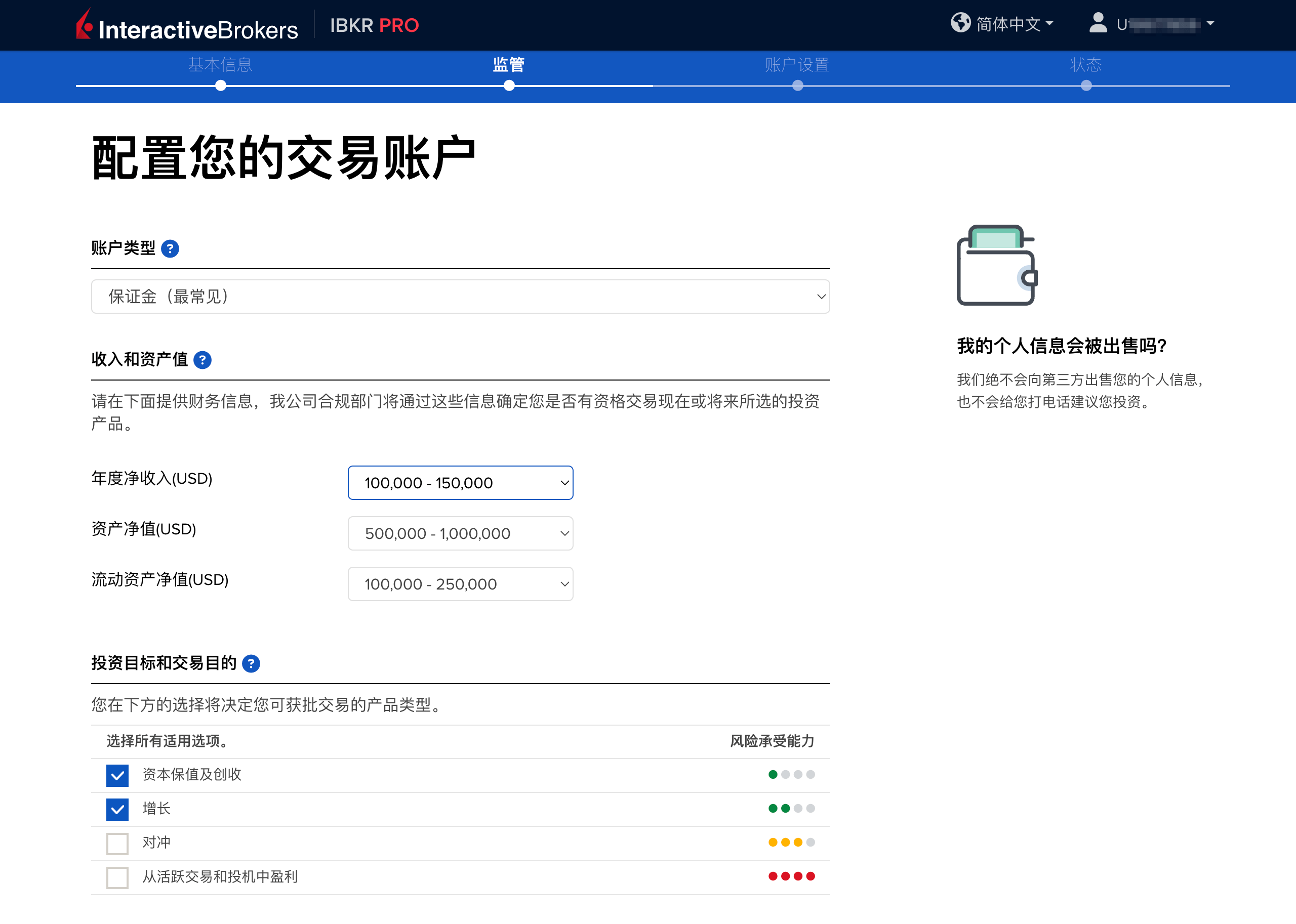
Task: Click the 状态 progress step
Action: 1086,65
